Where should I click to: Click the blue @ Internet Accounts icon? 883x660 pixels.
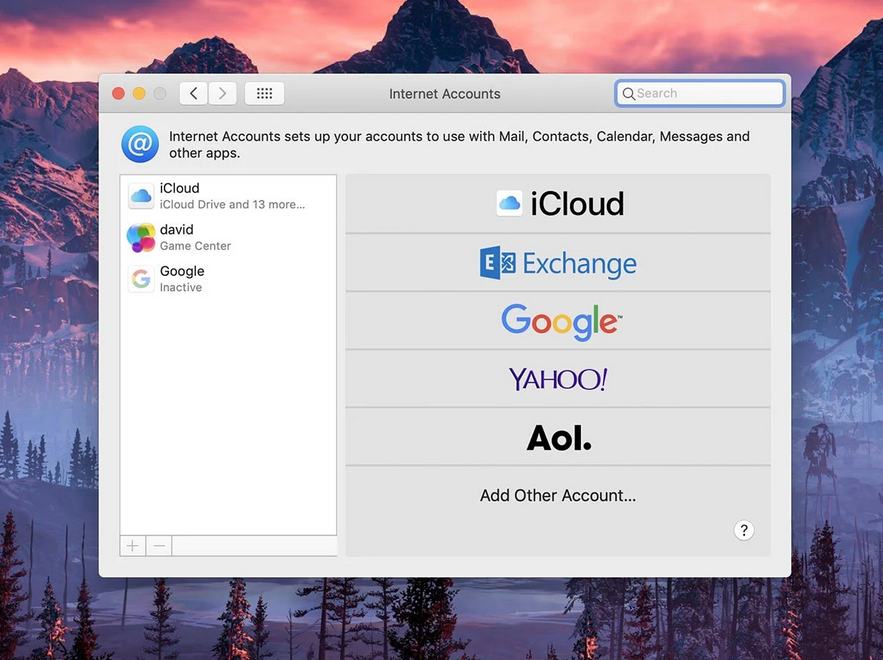click(140, 144)
